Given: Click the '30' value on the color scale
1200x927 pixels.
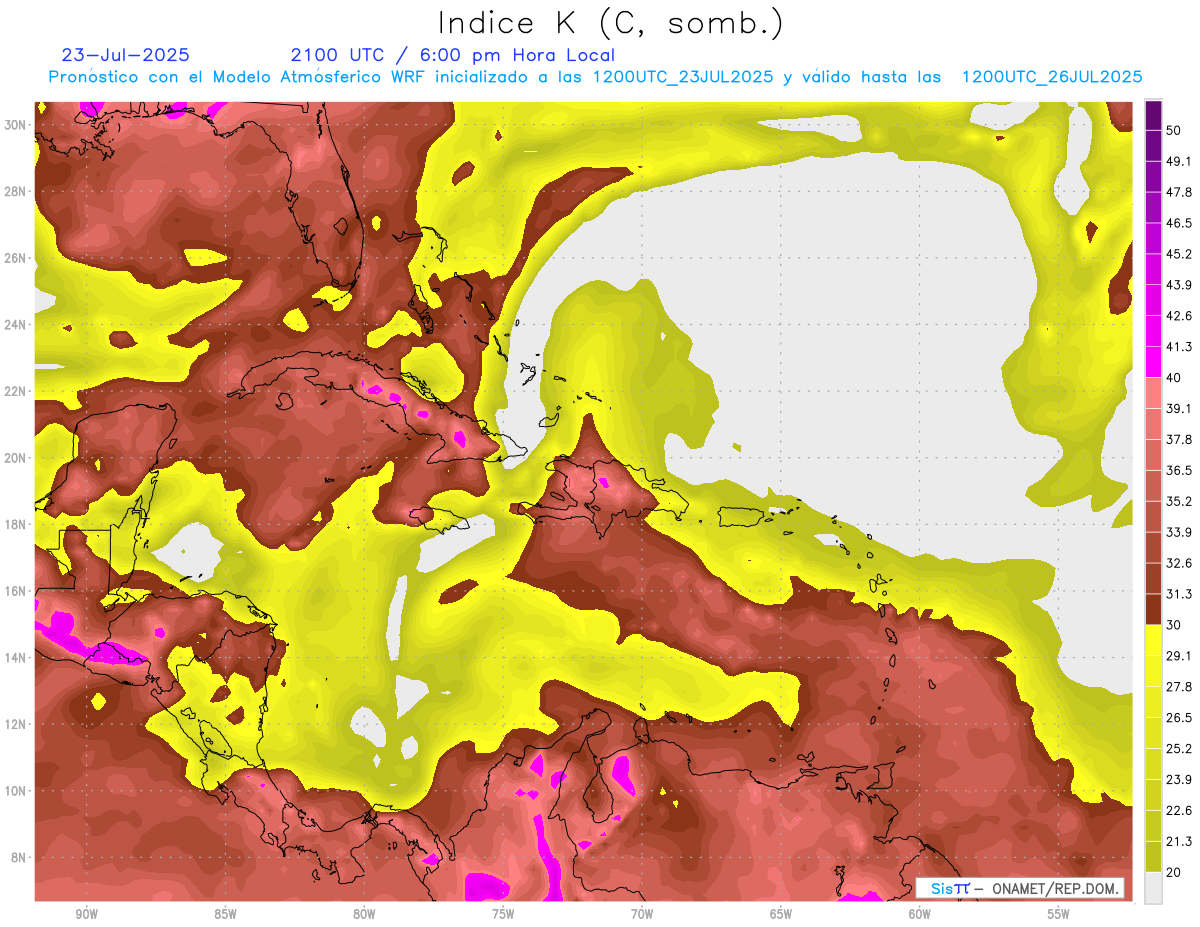Looking at the screenshot, I should pyautogui.click(x=1174, y=625).
